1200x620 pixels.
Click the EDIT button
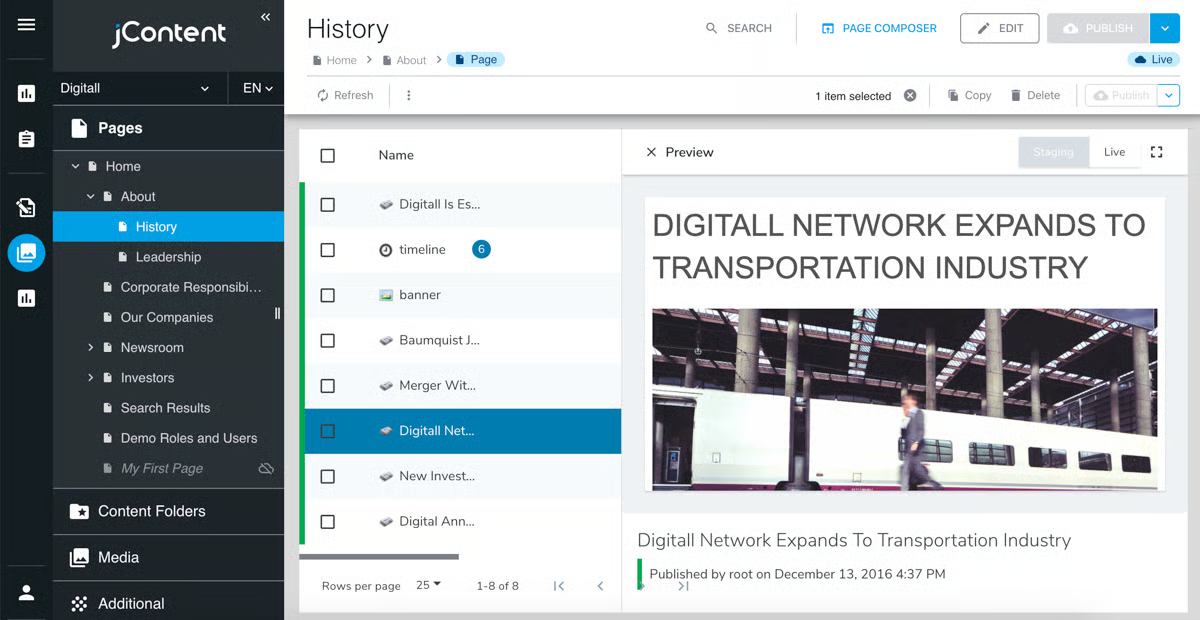point(999,28)
